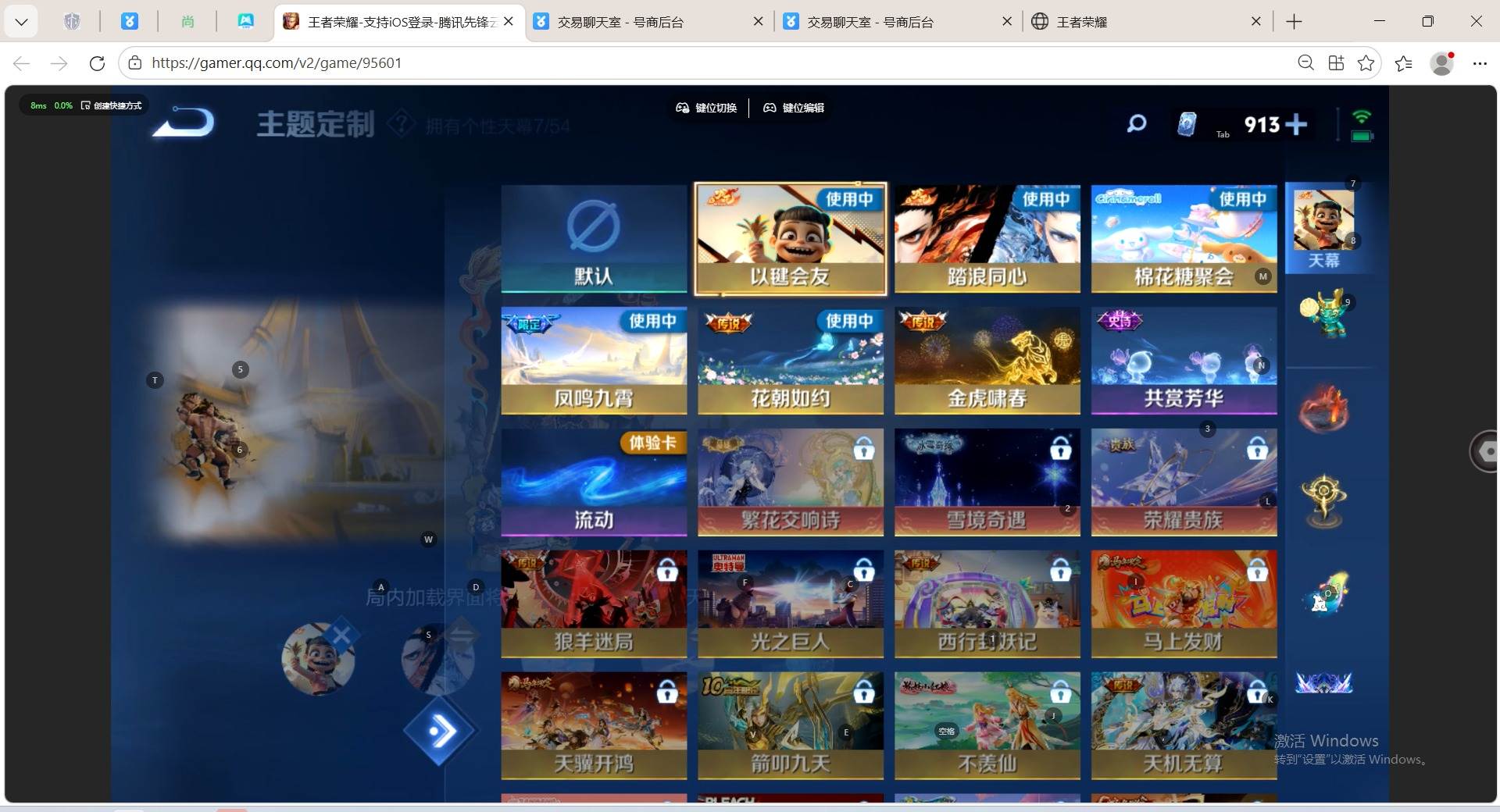1500x812 pixels.
Task: Open the locked 光之巨人 Ultraman theme
Action: [x=791, y=604]
